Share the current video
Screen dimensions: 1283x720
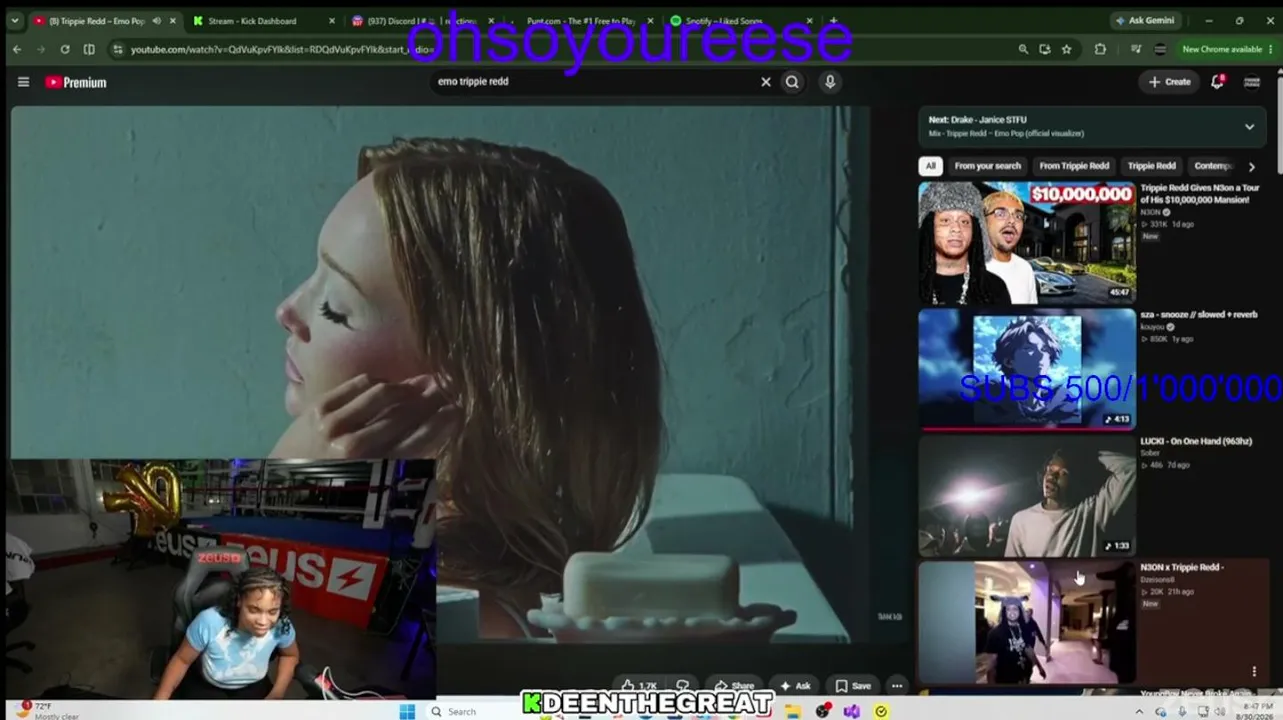(734, 686)
